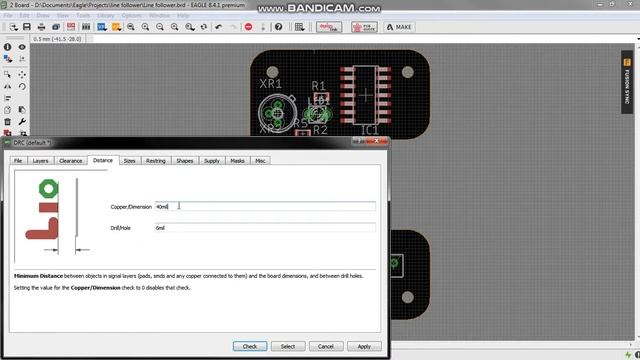The width and height of the screenshot is (640, 360).
Task: Switch to the Supply tab
Action: click(x=212, y=161)
